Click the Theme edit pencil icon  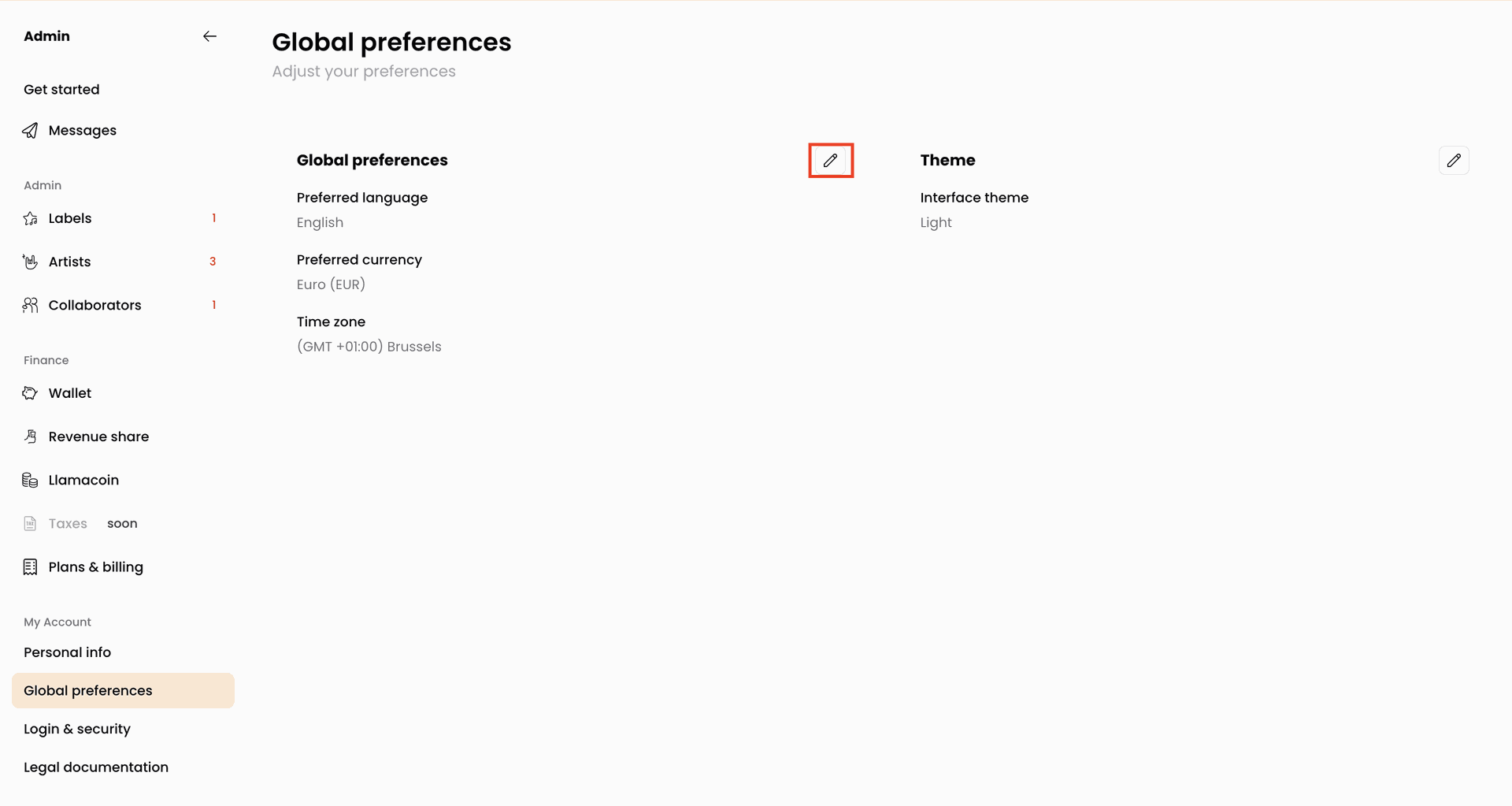1454,161
